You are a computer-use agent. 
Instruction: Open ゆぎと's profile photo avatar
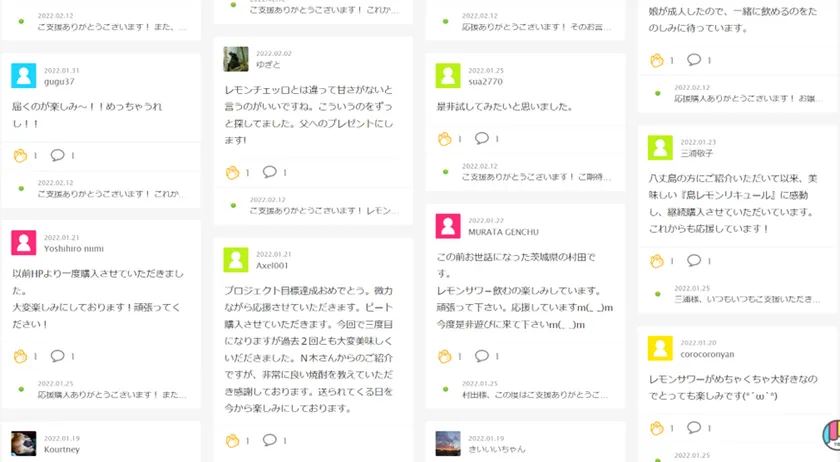pyautogui.click(x=236, y=59)
